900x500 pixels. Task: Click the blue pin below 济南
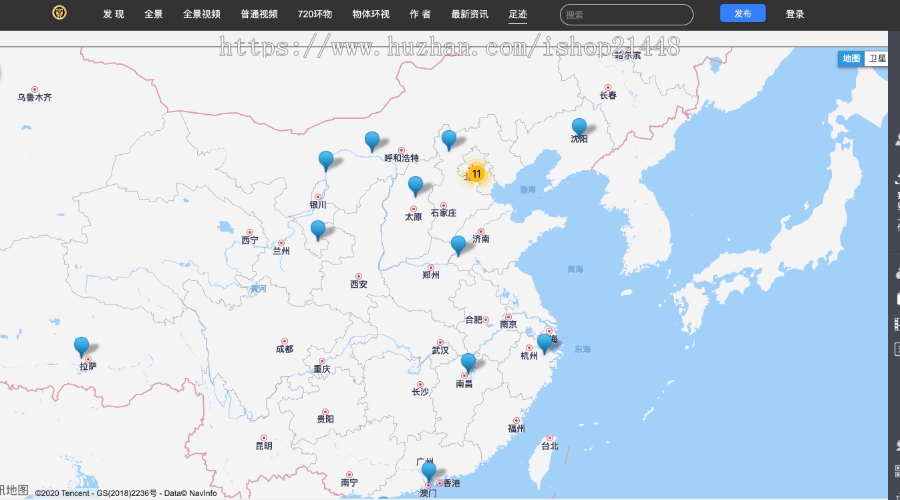pyautogui.click(x=458, y=245)
